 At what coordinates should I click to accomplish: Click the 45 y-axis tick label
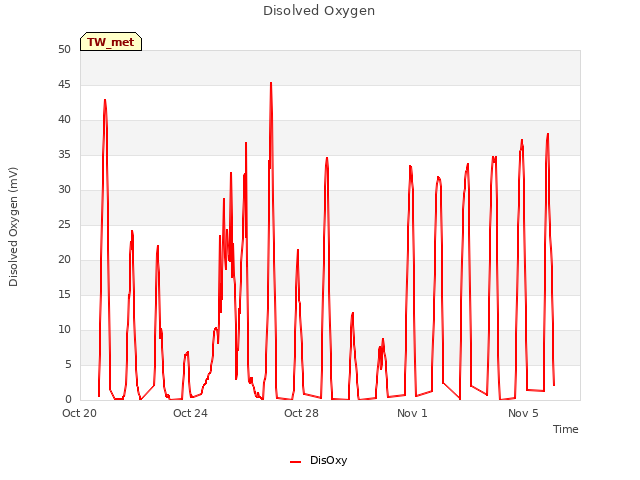click(x=64, y=84)
